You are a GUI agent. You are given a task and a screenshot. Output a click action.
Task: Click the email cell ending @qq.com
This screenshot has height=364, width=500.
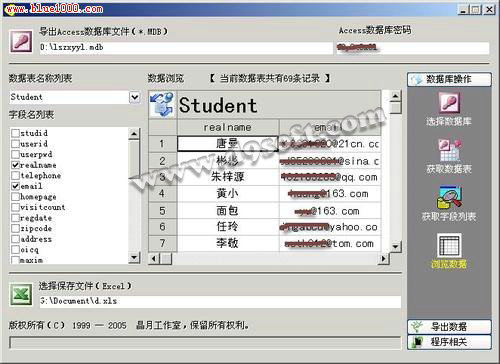330,177
